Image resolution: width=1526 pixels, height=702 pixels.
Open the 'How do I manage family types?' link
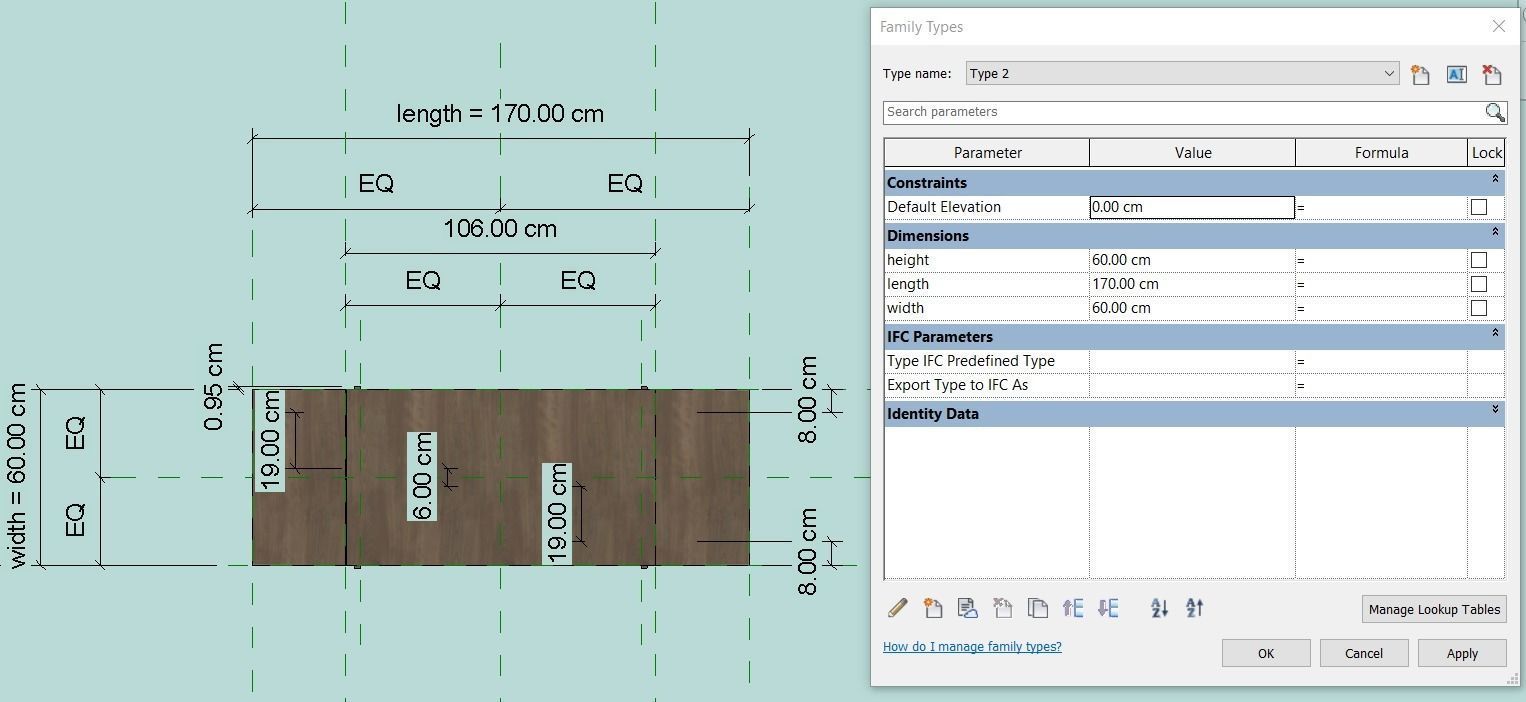click(972, 647)
